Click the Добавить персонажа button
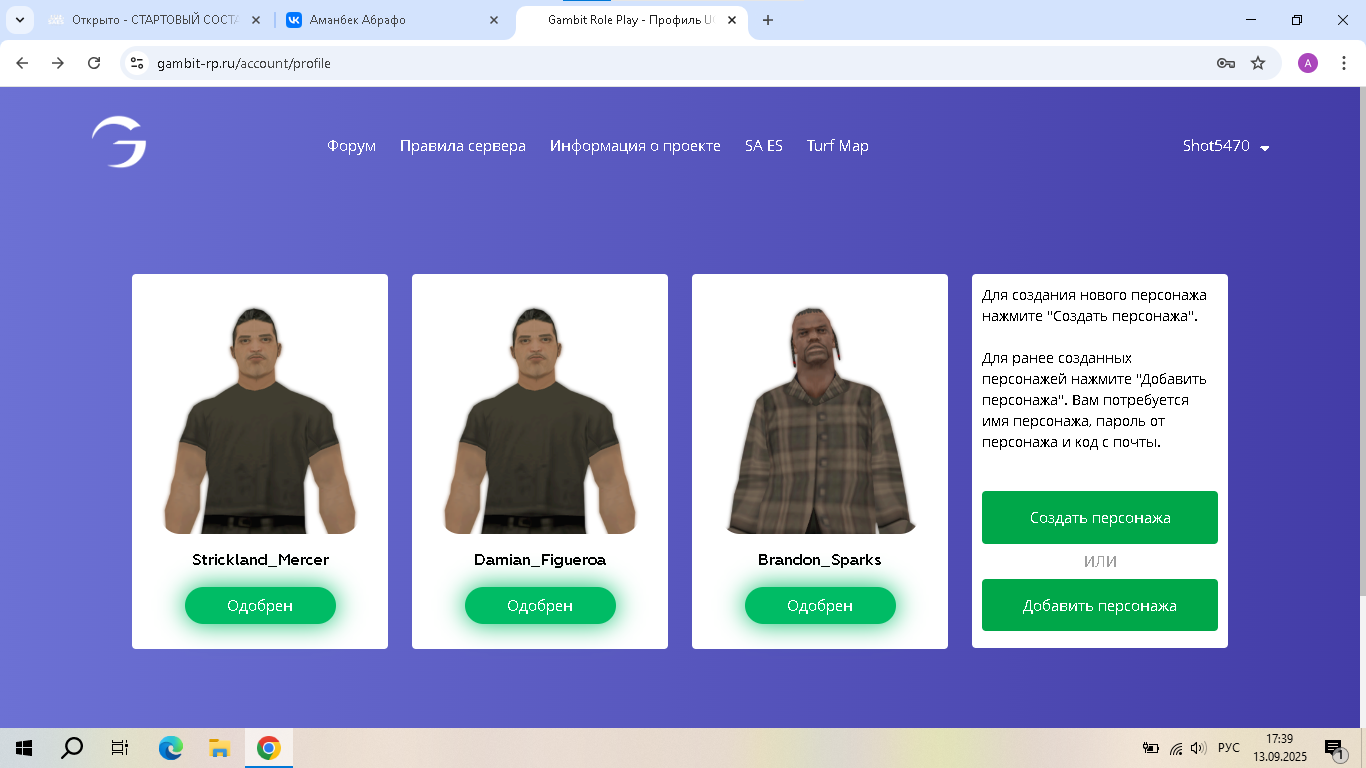 (x=1100, y=605)
